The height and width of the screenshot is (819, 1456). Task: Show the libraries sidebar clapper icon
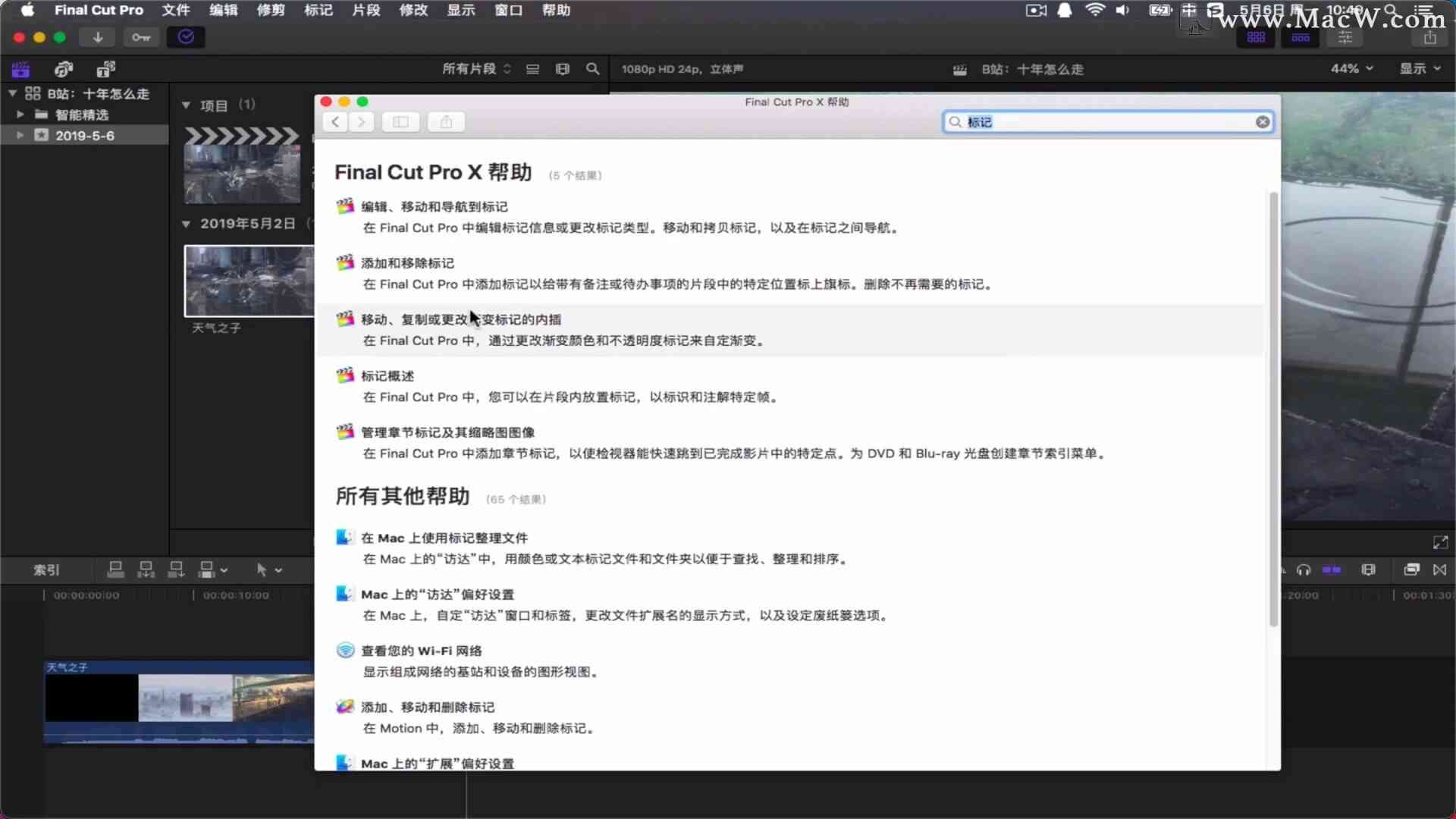(20, 70)
